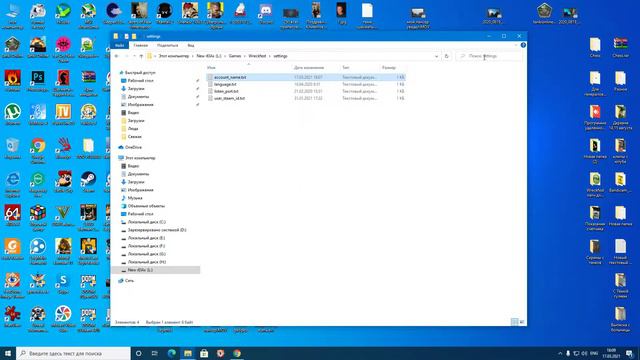Expand the address bar history dropdown
Image resolution: width=640 pixels, height=360 pixels.
point(436,56)
